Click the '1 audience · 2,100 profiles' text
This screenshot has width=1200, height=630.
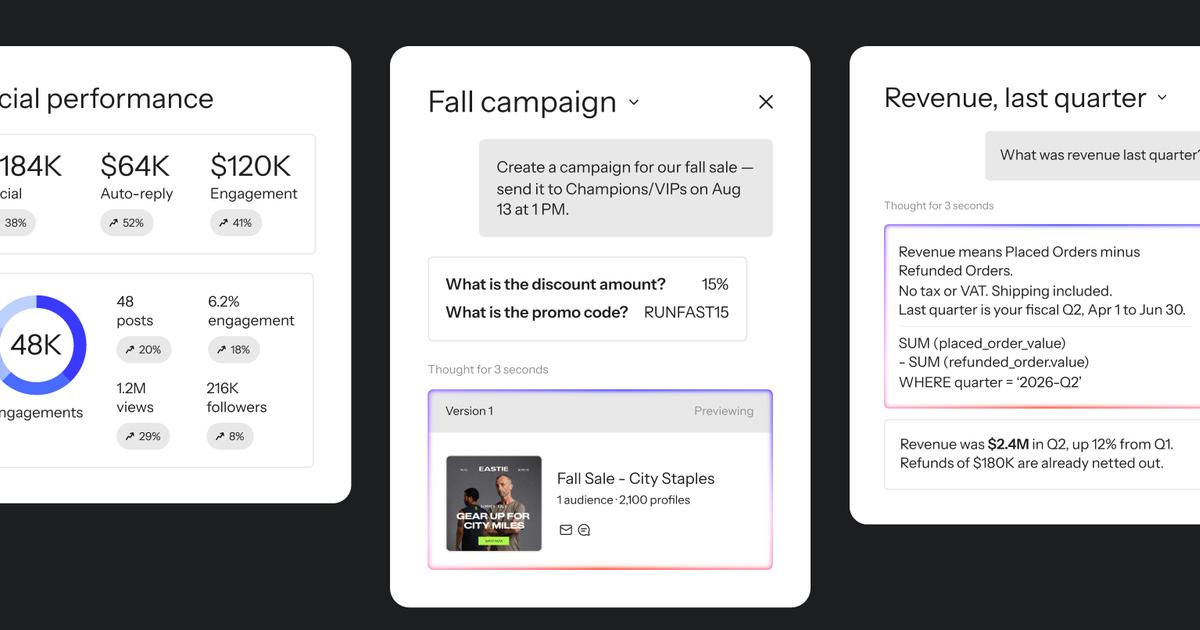(624, 500)
